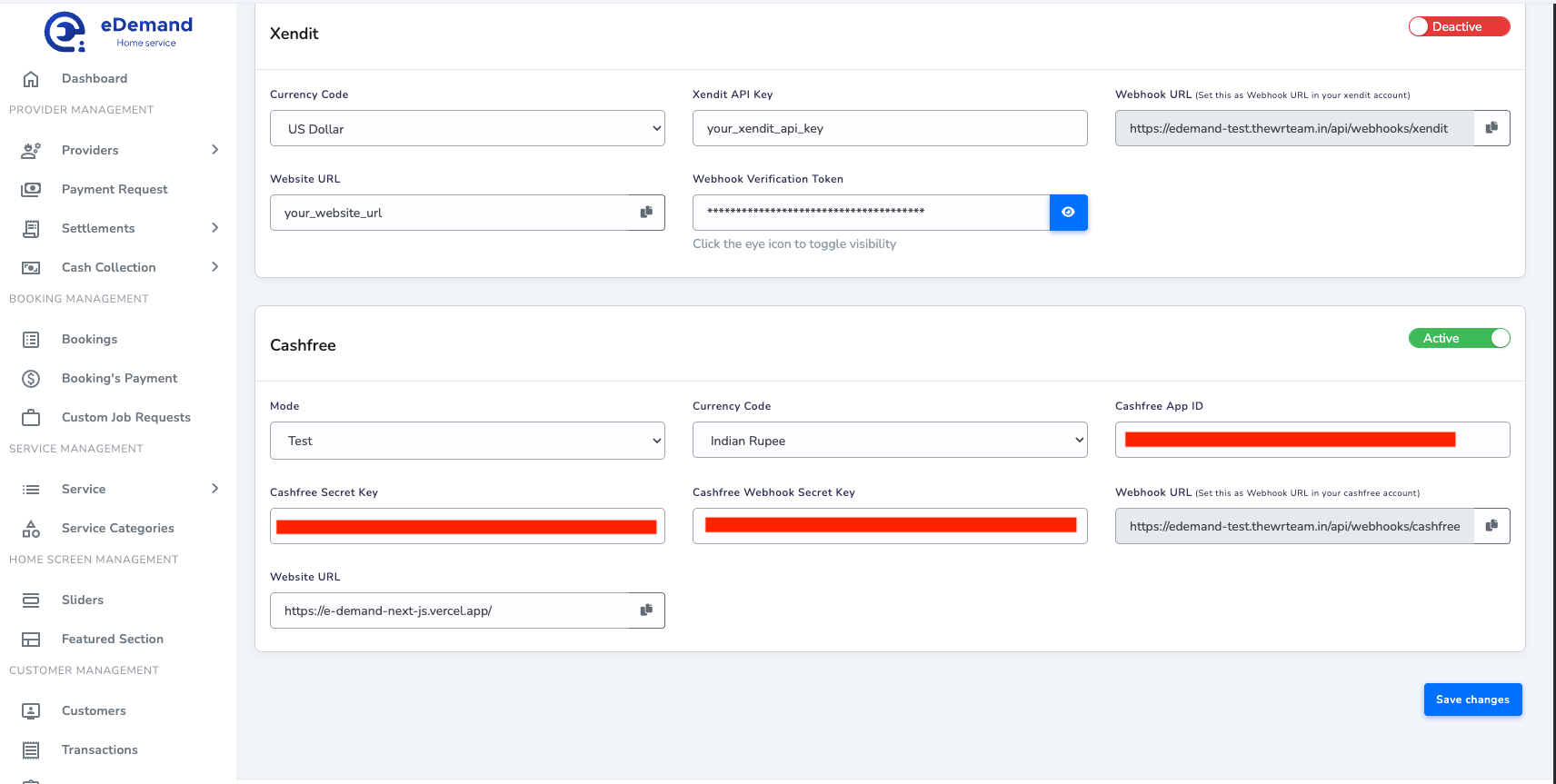Open Cashfree Currency Code dropdown
The width and height of the screenshot is (1556, 784).
pyautogui.click(x=889, y=441)
